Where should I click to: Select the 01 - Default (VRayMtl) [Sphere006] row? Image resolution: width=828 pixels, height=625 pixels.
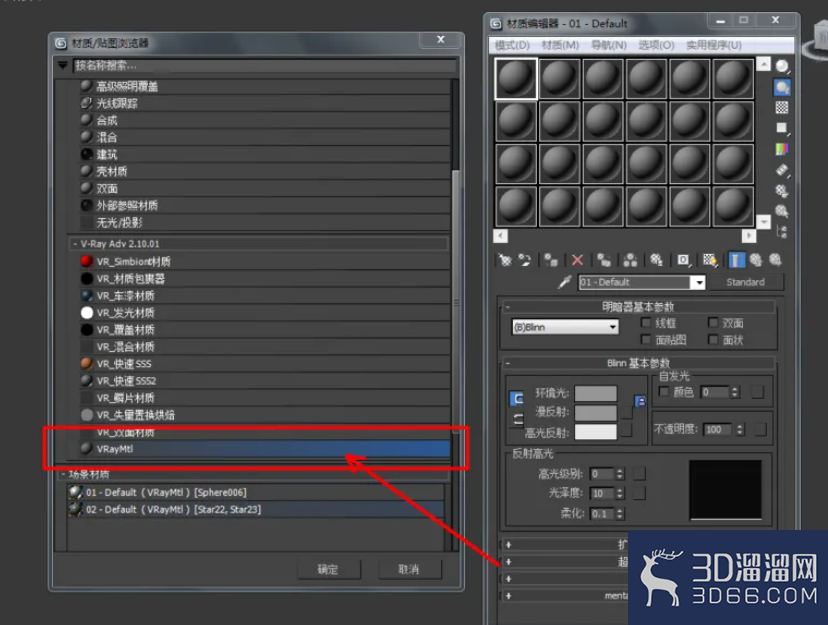coord(256,492)
